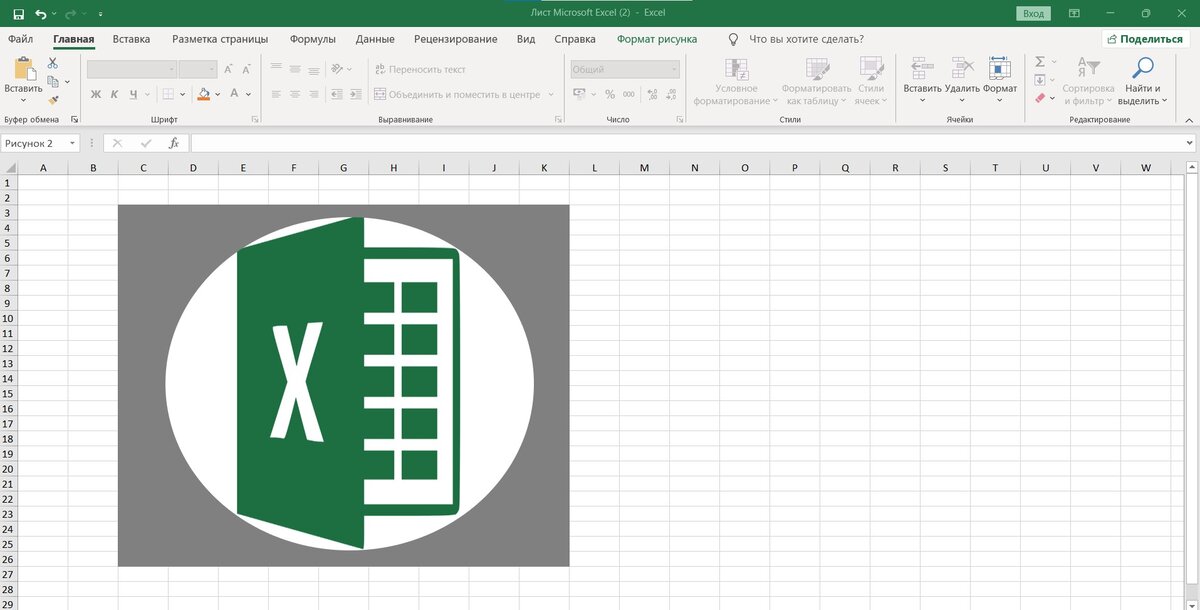Open the Разметка страницы tab
1200x610 pixels.
[x=220, y=39]
